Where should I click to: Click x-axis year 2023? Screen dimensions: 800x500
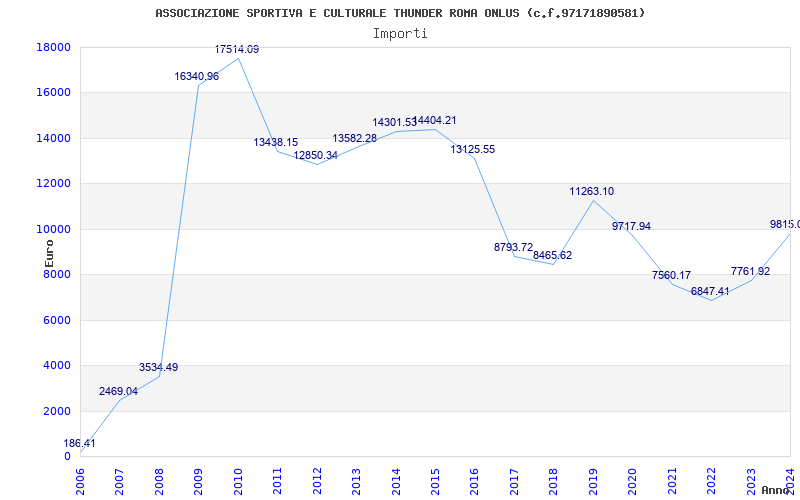point(751,481)
